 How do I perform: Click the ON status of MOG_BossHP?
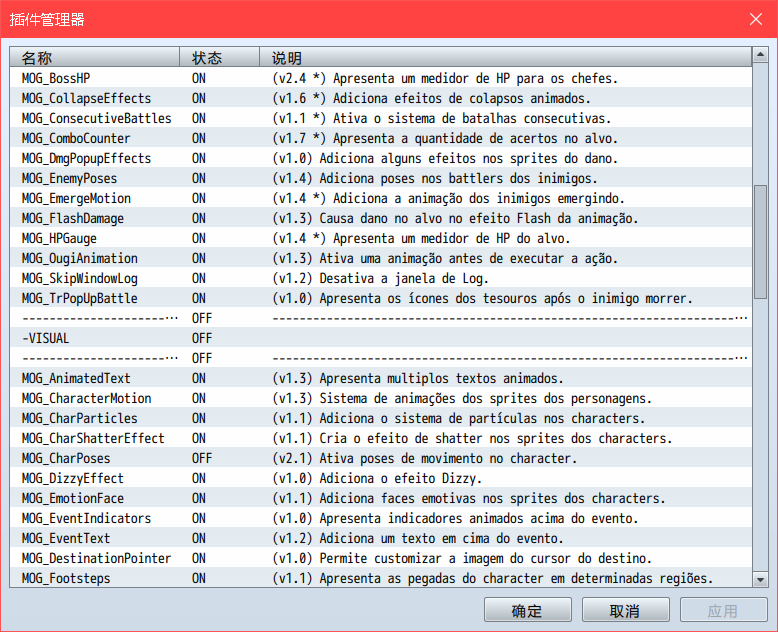[199, 78]
